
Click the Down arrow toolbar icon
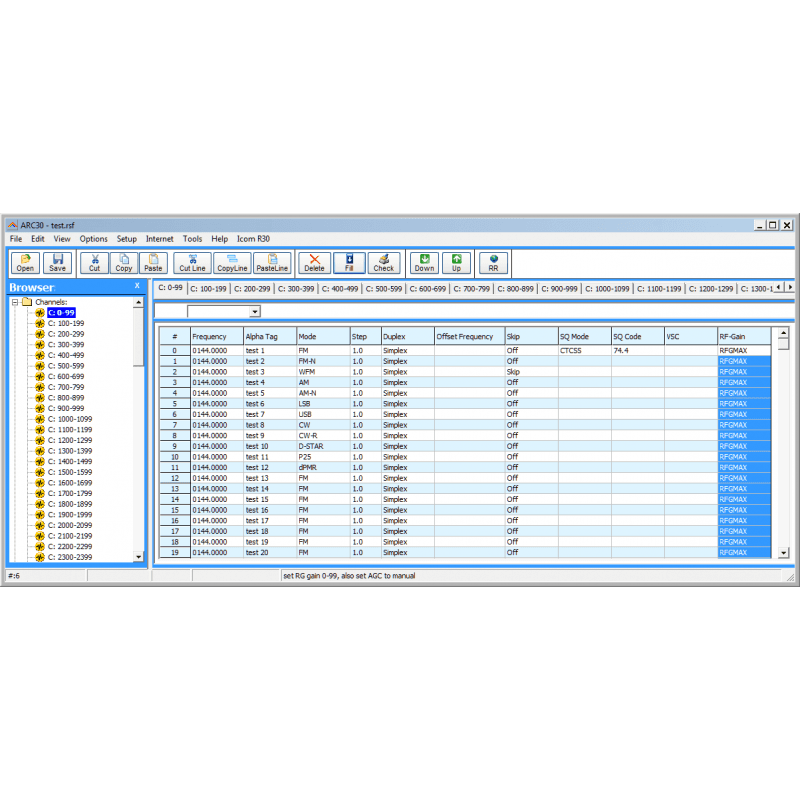[x=424, y=263]
